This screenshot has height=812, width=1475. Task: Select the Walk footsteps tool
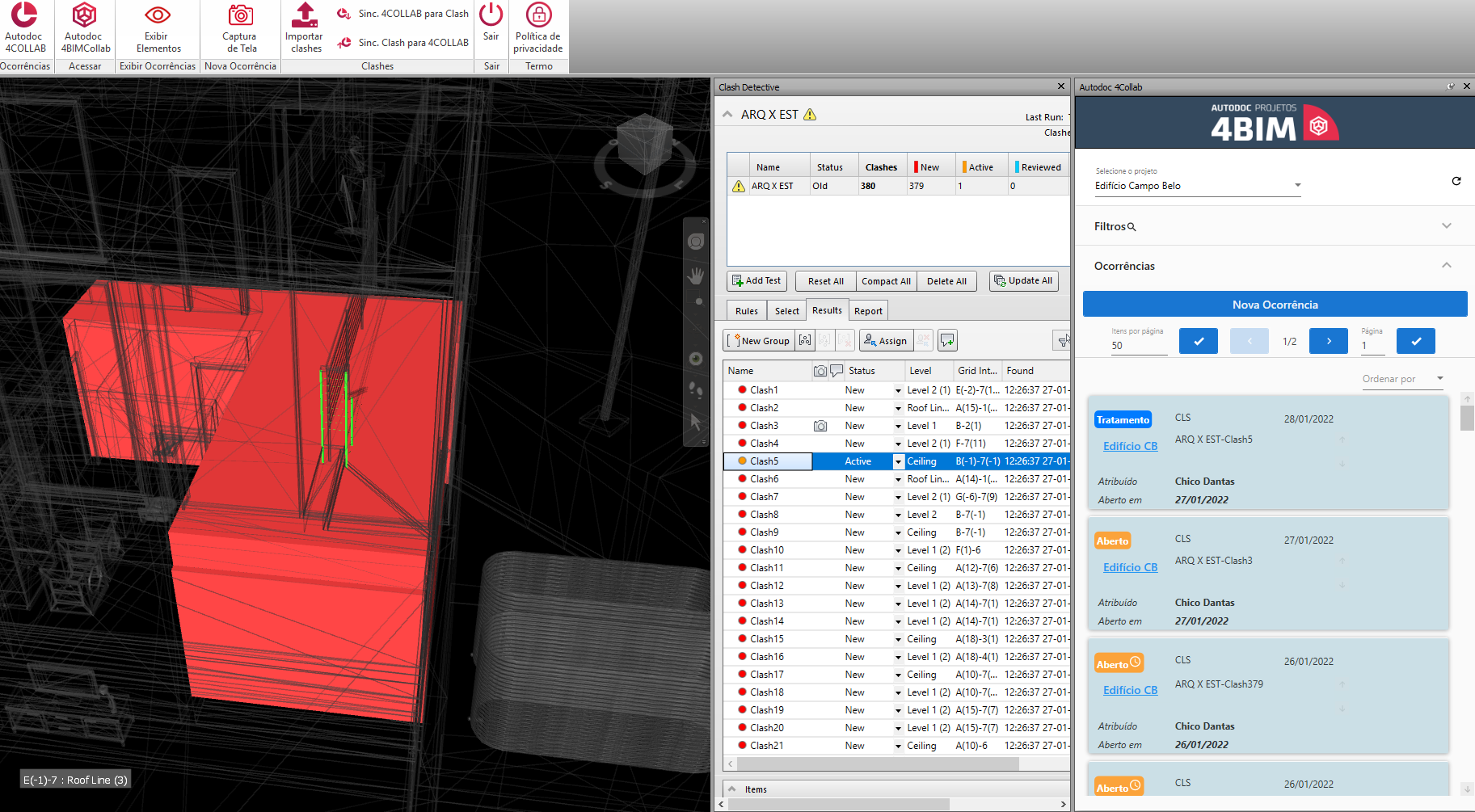696,390
